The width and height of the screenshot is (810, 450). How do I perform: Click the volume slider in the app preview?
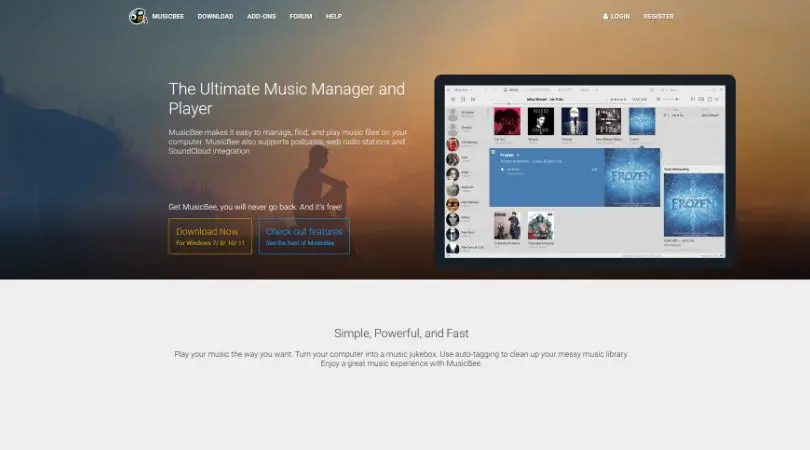671,99
